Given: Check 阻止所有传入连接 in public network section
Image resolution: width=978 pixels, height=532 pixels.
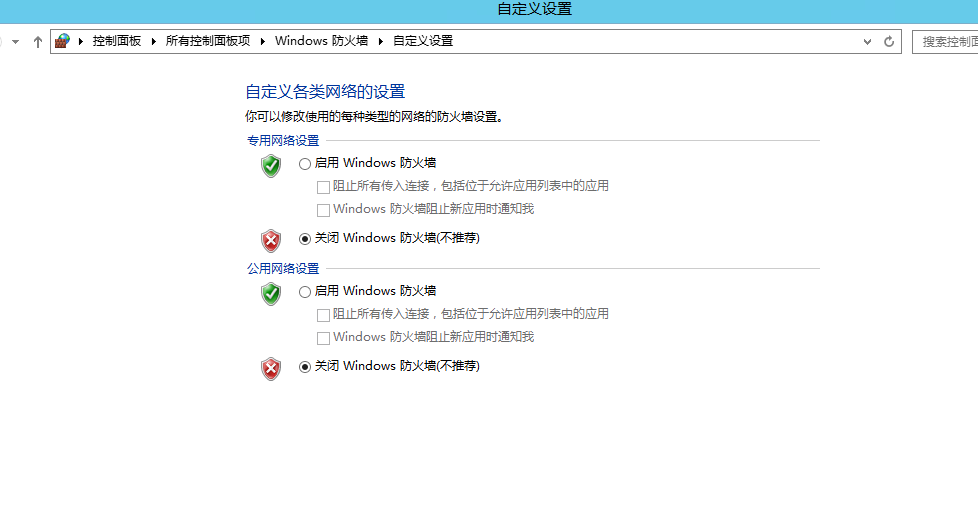Looking at the screenshot, I should tap(323, 315).
